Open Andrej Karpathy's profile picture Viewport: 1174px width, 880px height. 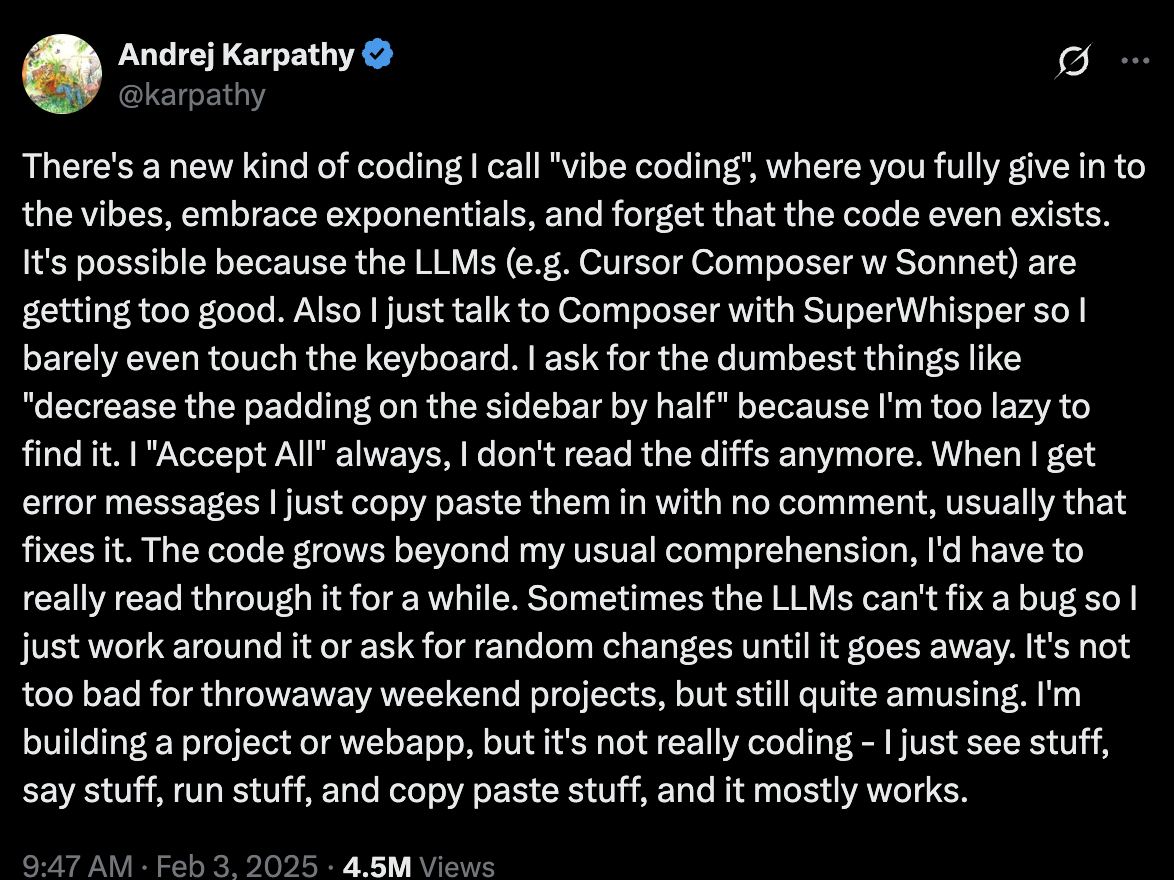tap(62, 74)
